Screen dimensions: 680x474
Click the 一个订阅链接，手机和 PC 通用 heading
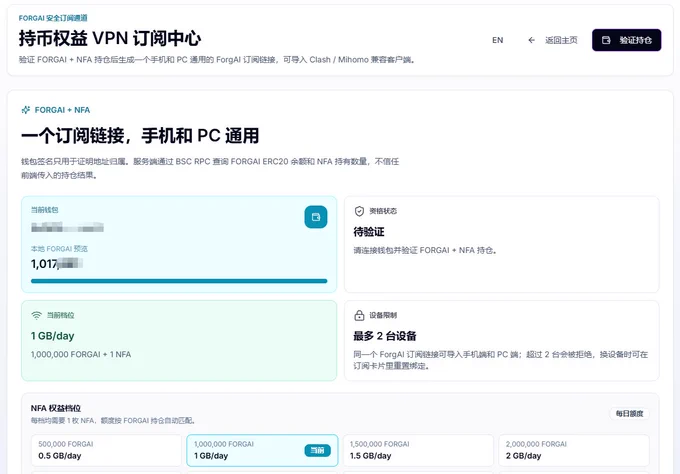pos(140,136)
